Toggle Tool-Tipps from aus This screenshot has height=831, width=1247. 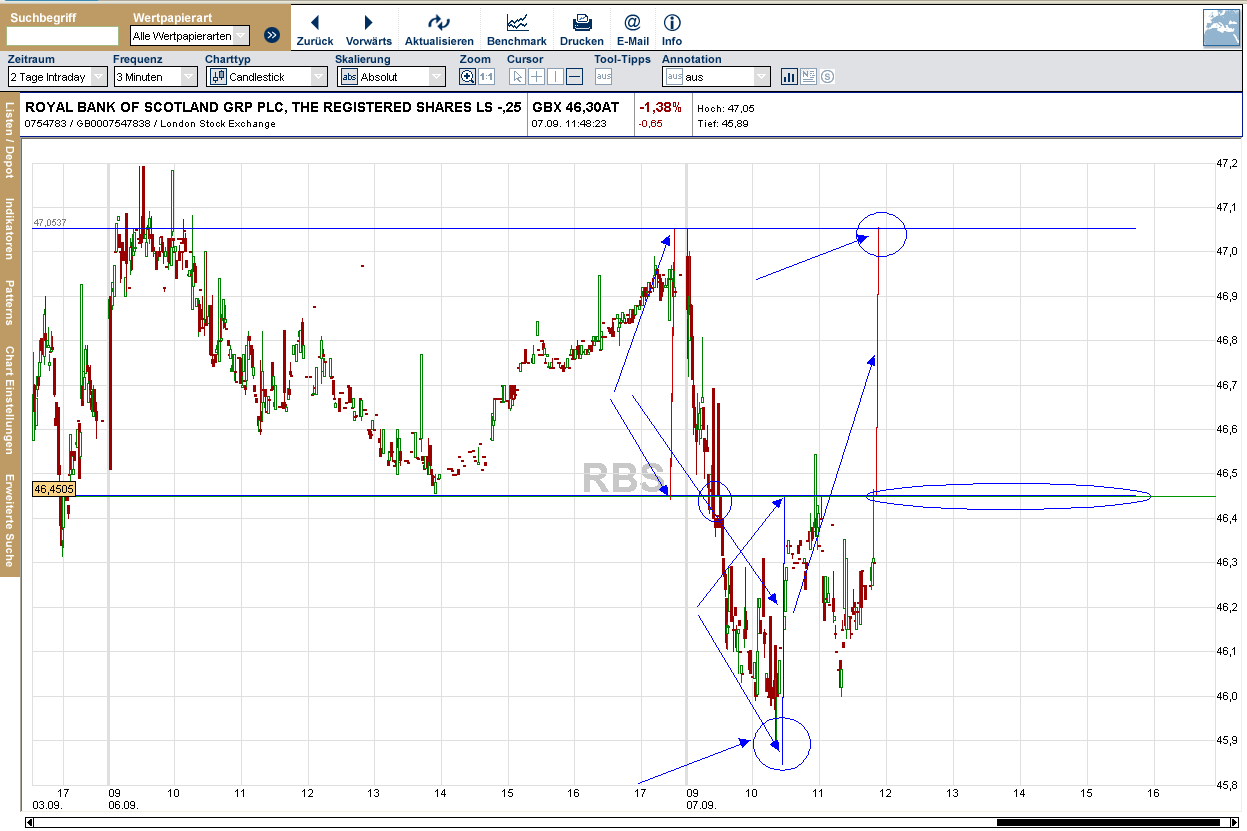(x=605, y=76)
